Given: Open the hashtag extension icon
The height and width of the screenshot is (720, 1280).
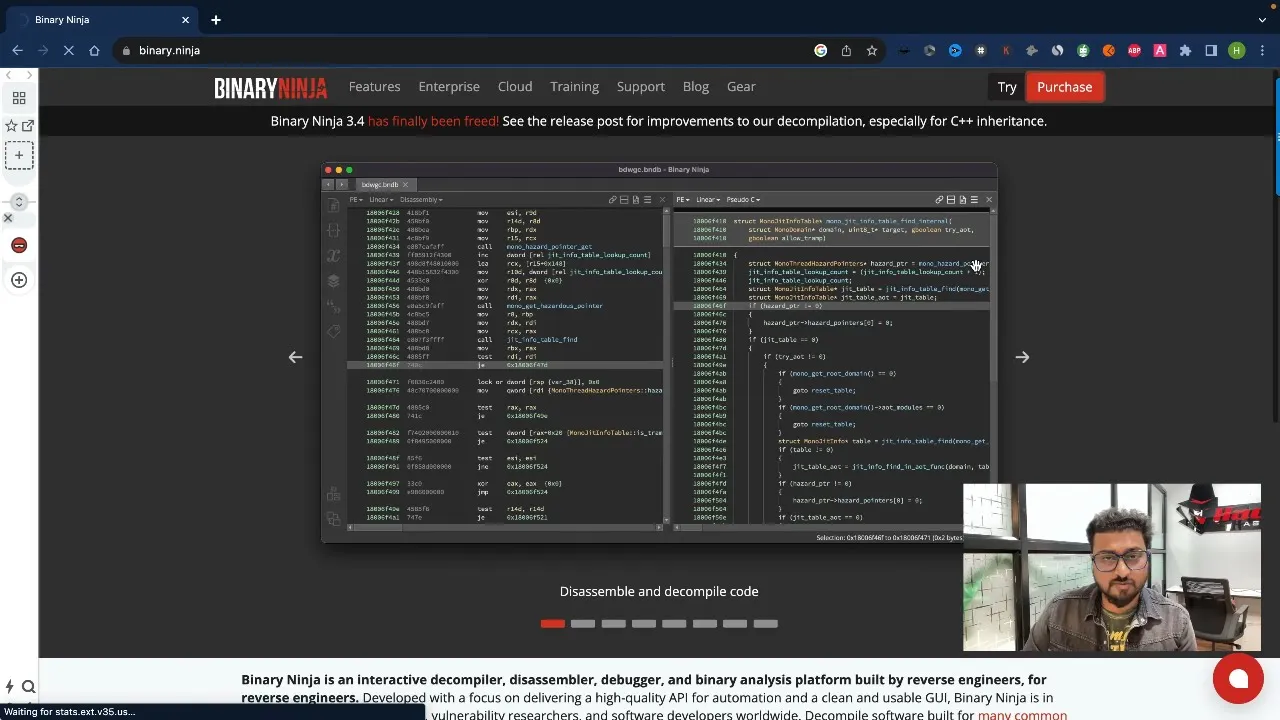Looking at the screenshot, I should click(x=981, y=50).
